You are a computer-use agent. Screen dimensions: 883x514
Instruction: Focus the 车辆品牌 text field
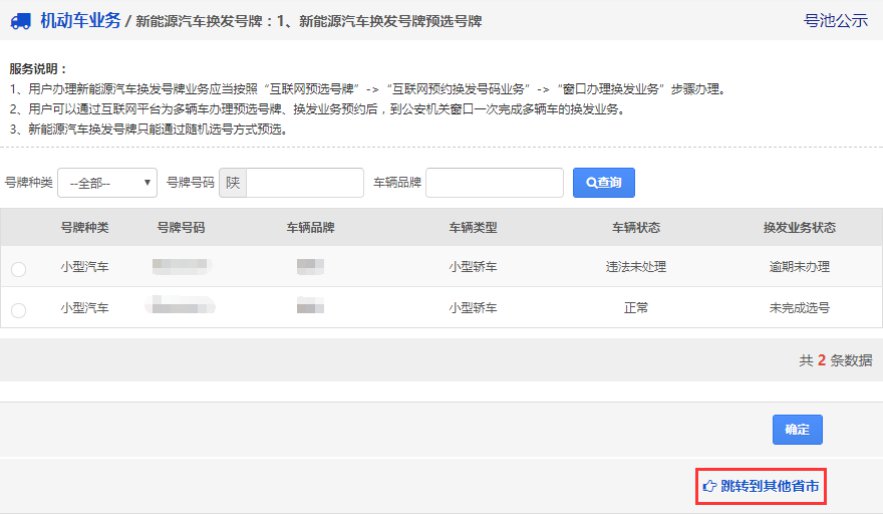coord(494,183)
